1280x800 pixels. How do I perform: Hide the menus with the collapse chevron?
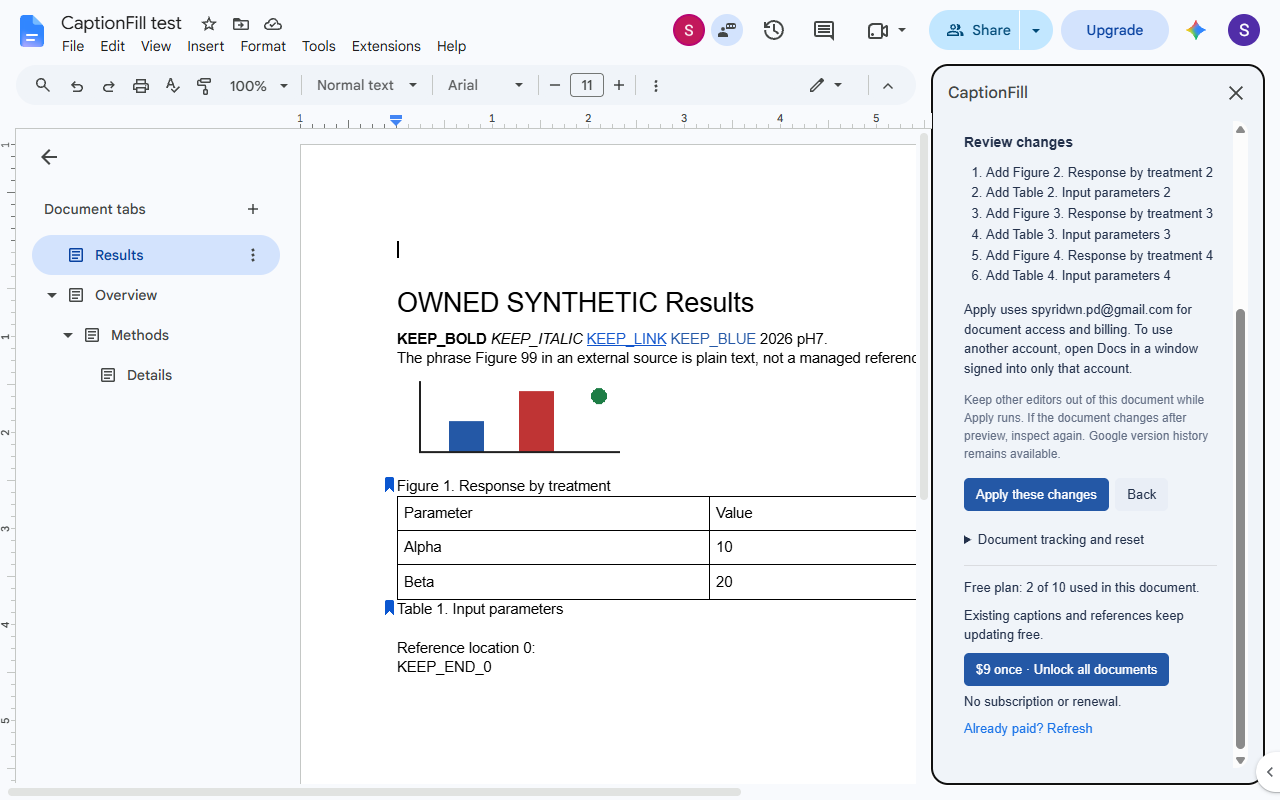888,86
